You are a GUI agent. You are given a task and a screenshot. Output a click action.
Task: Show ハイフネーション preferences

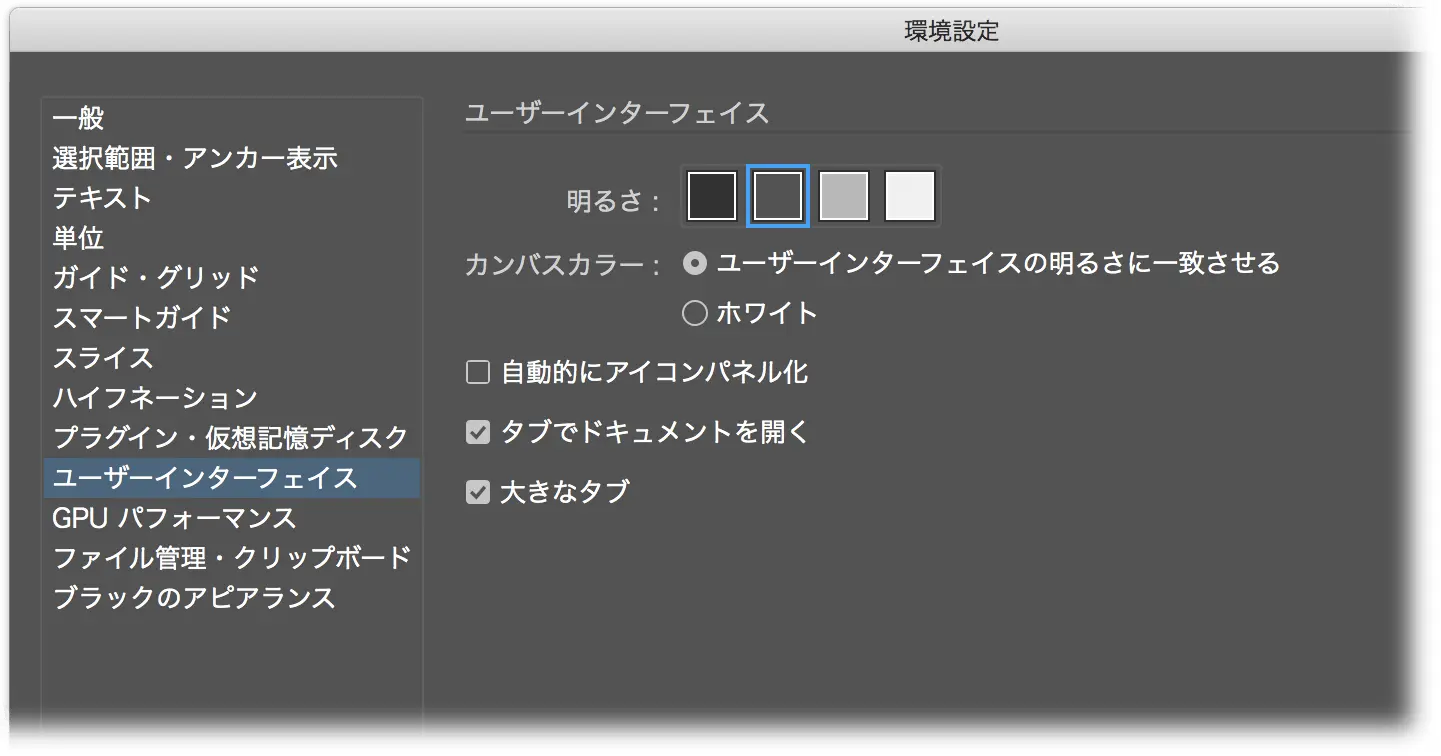coord(155,398)
